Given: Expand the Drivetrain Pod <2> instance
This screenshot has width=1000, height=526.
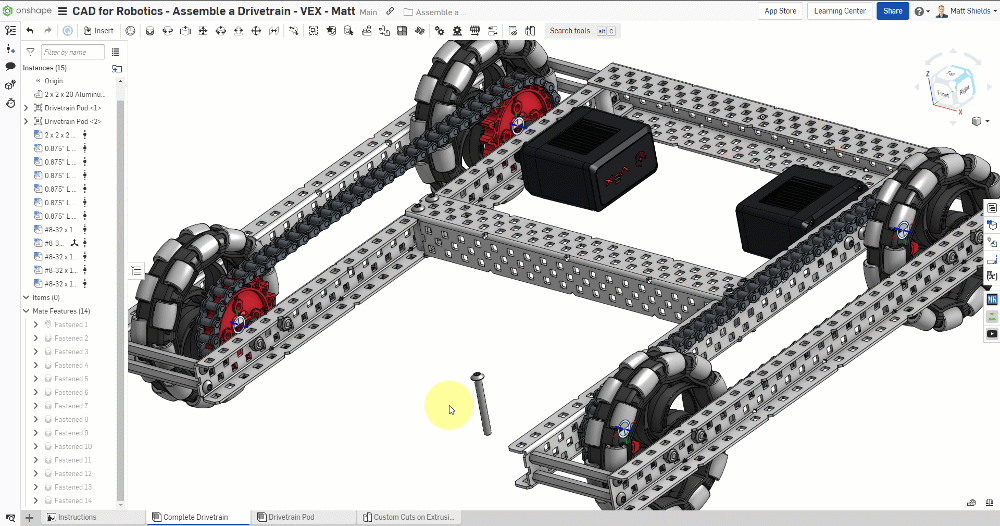Looking at the screenshot, I should 26,121.
